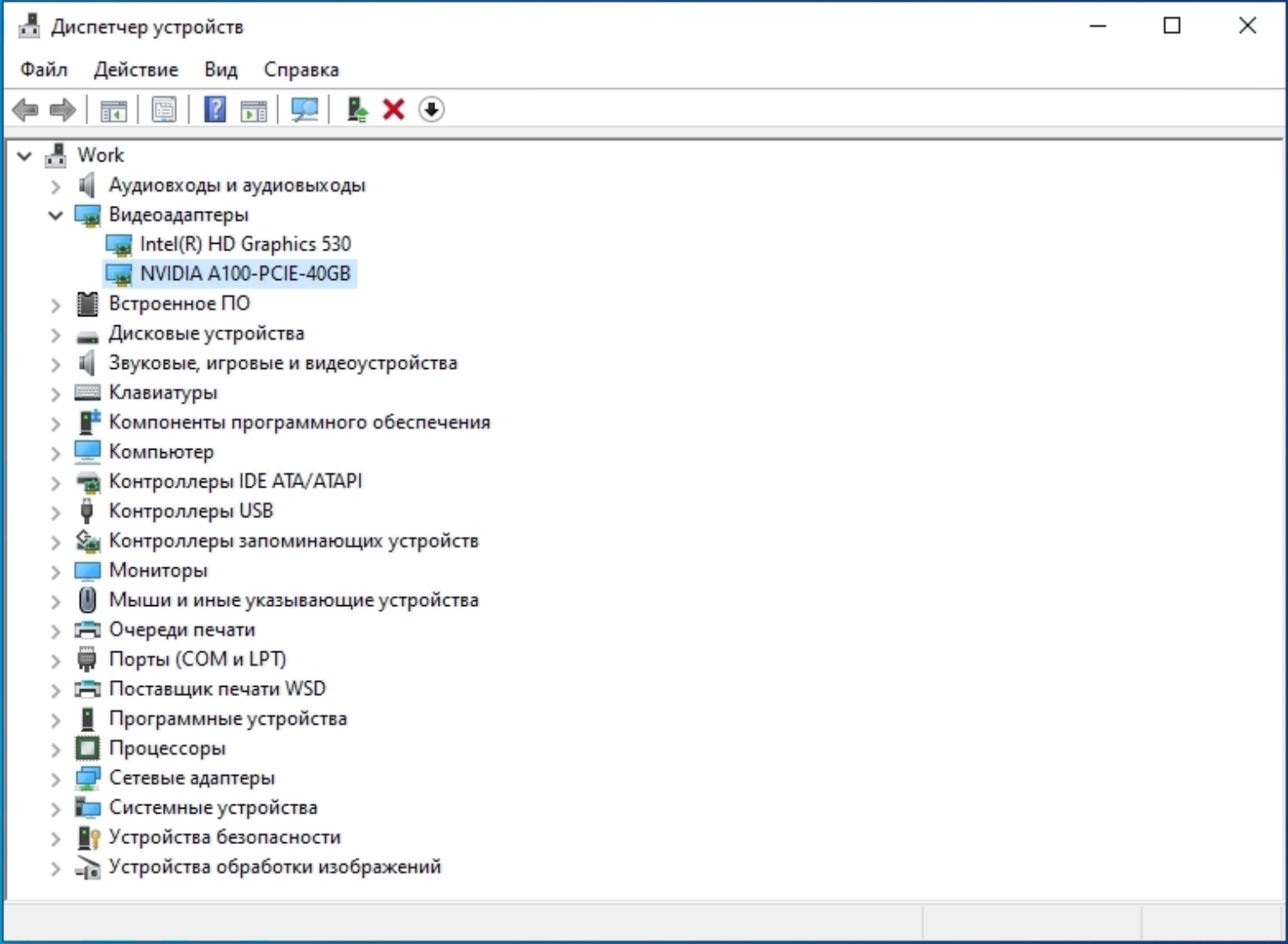The image size is (1288, 944).
Task: Expand the Компьютер category
Action: coord(55,452)
